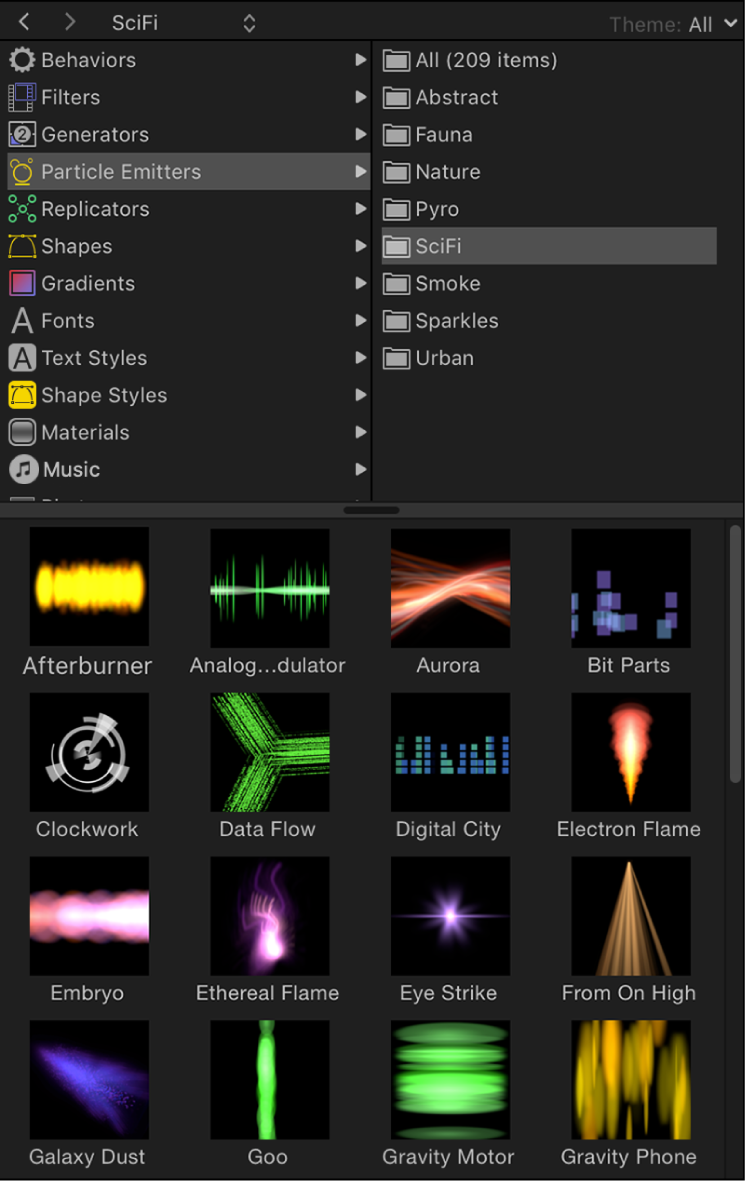Expand Filters with its arrow
The height and width of the screenshot is (1181, 747).
coord(361,97)
